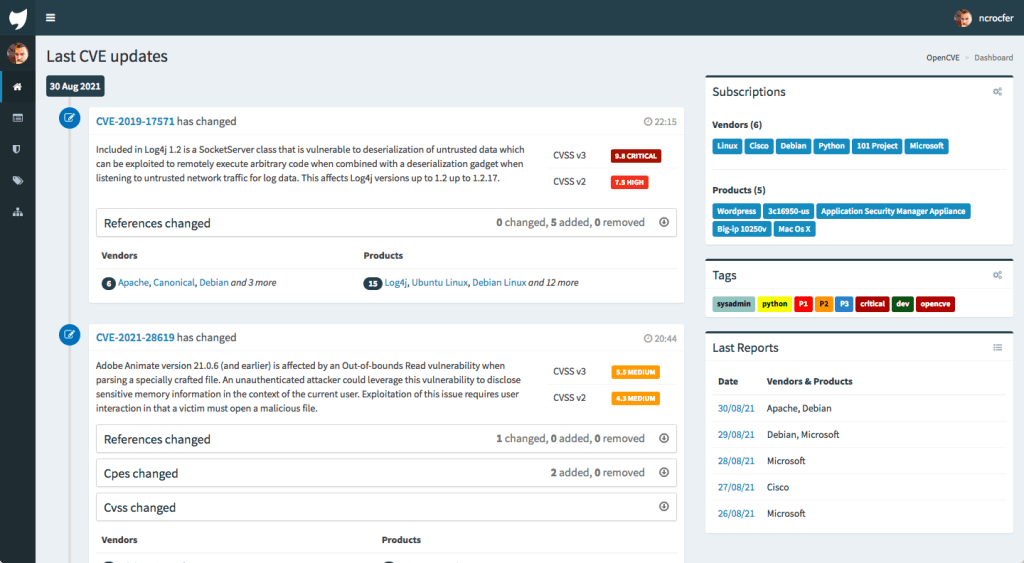Open the ncrocfer user menu

[984, 18]
